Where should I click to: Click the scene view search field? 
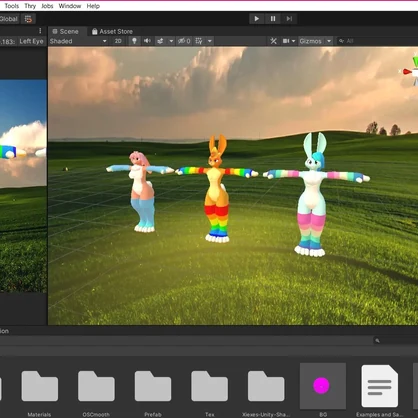377,41
